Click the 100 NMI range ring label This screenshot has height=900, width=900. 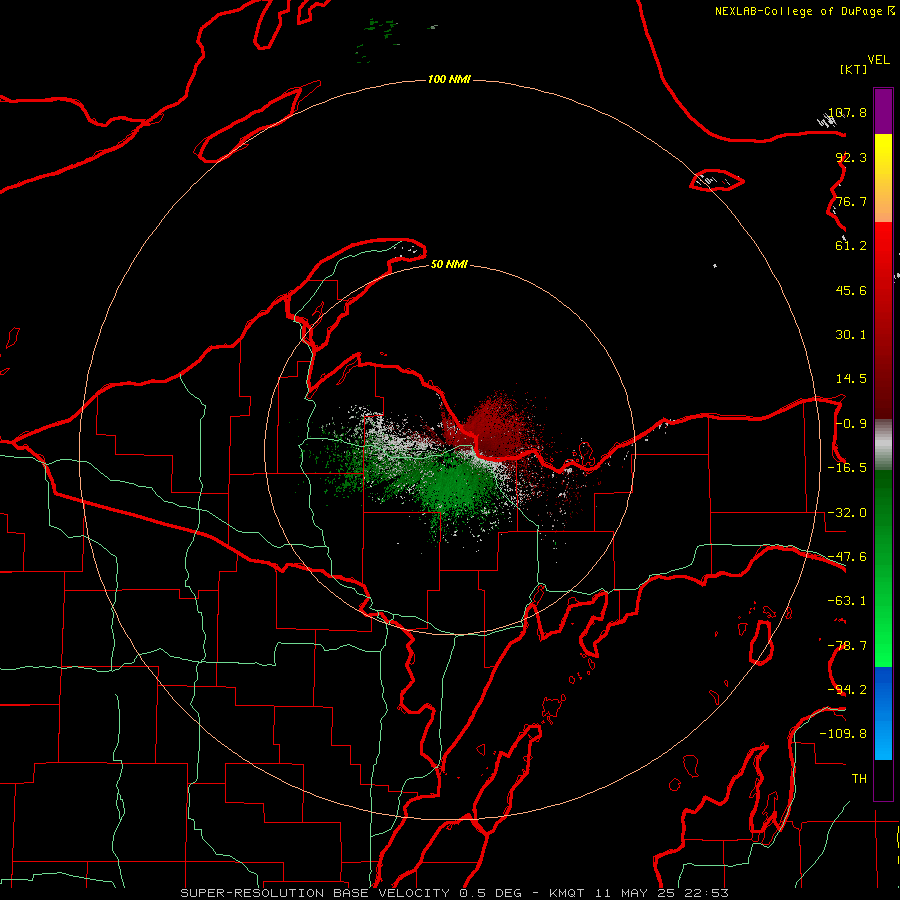coord(449,79)
